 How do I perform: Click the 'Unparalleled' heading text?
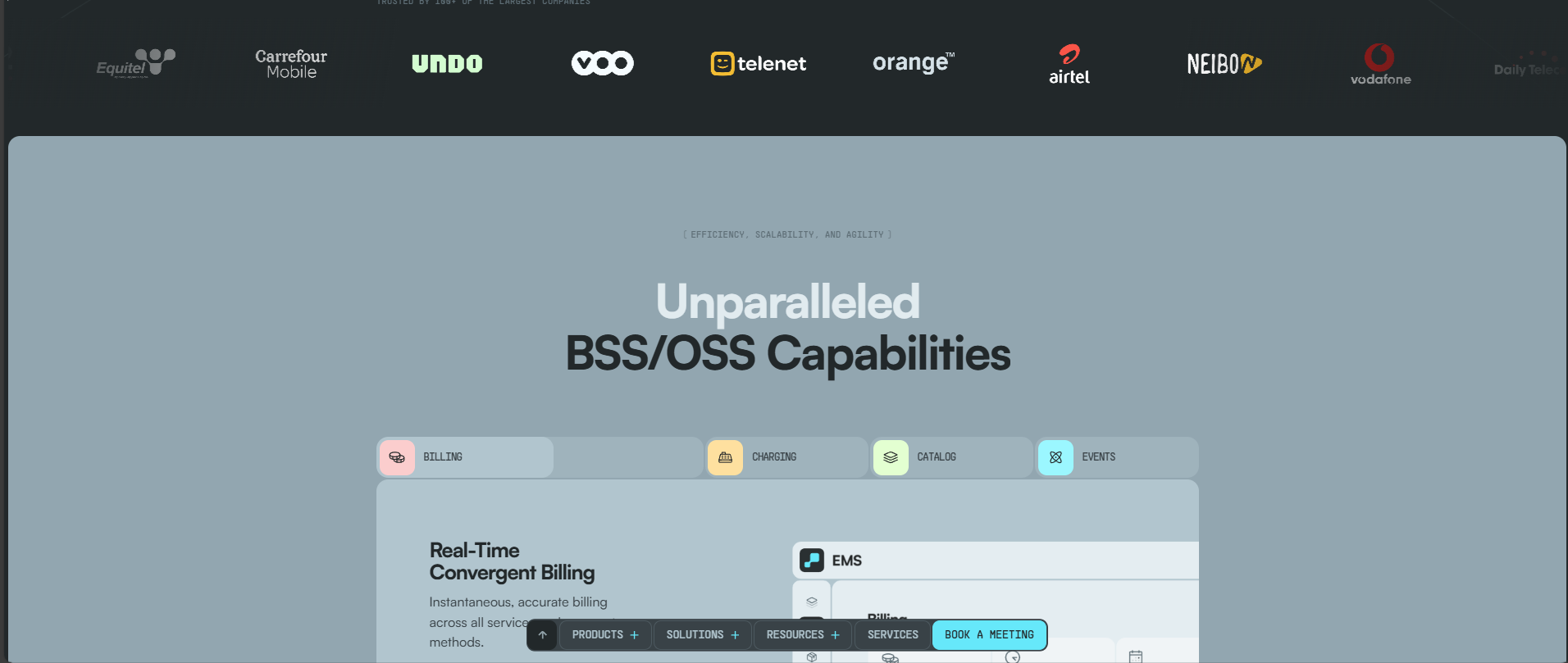pyautogui.click(x=788, y=302)
